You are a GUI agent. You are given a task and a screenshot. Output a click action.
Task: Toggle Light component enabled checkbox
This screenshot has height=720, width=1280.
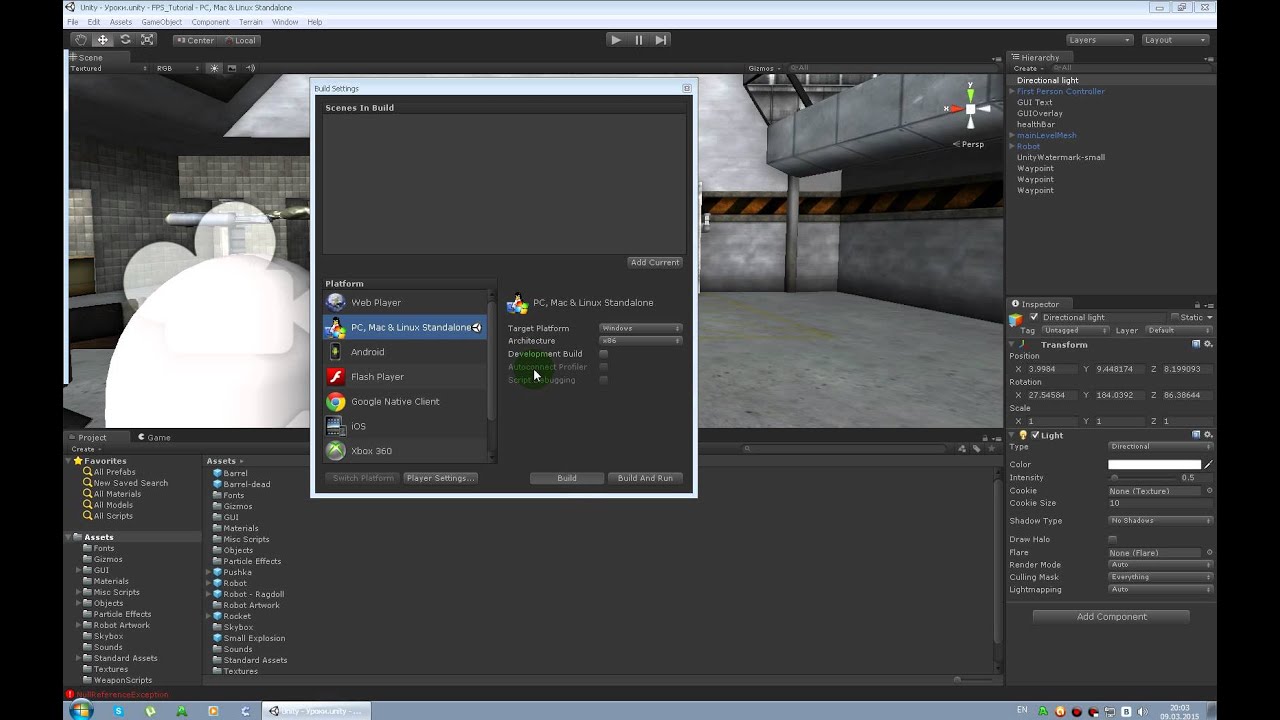[1035, 435]
